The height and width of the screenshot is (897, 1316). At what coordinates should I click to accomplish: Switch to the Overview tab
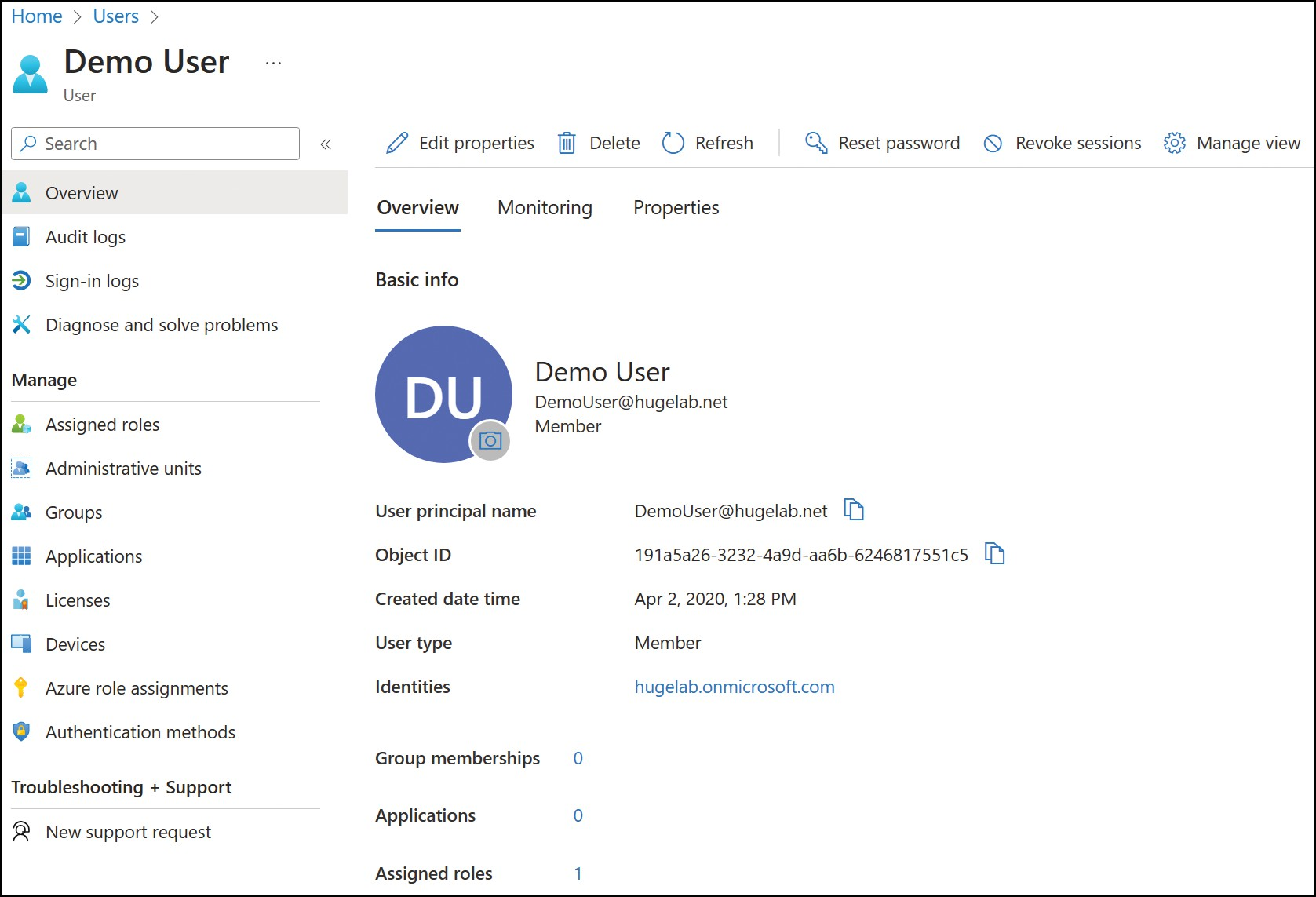(417, 208)
